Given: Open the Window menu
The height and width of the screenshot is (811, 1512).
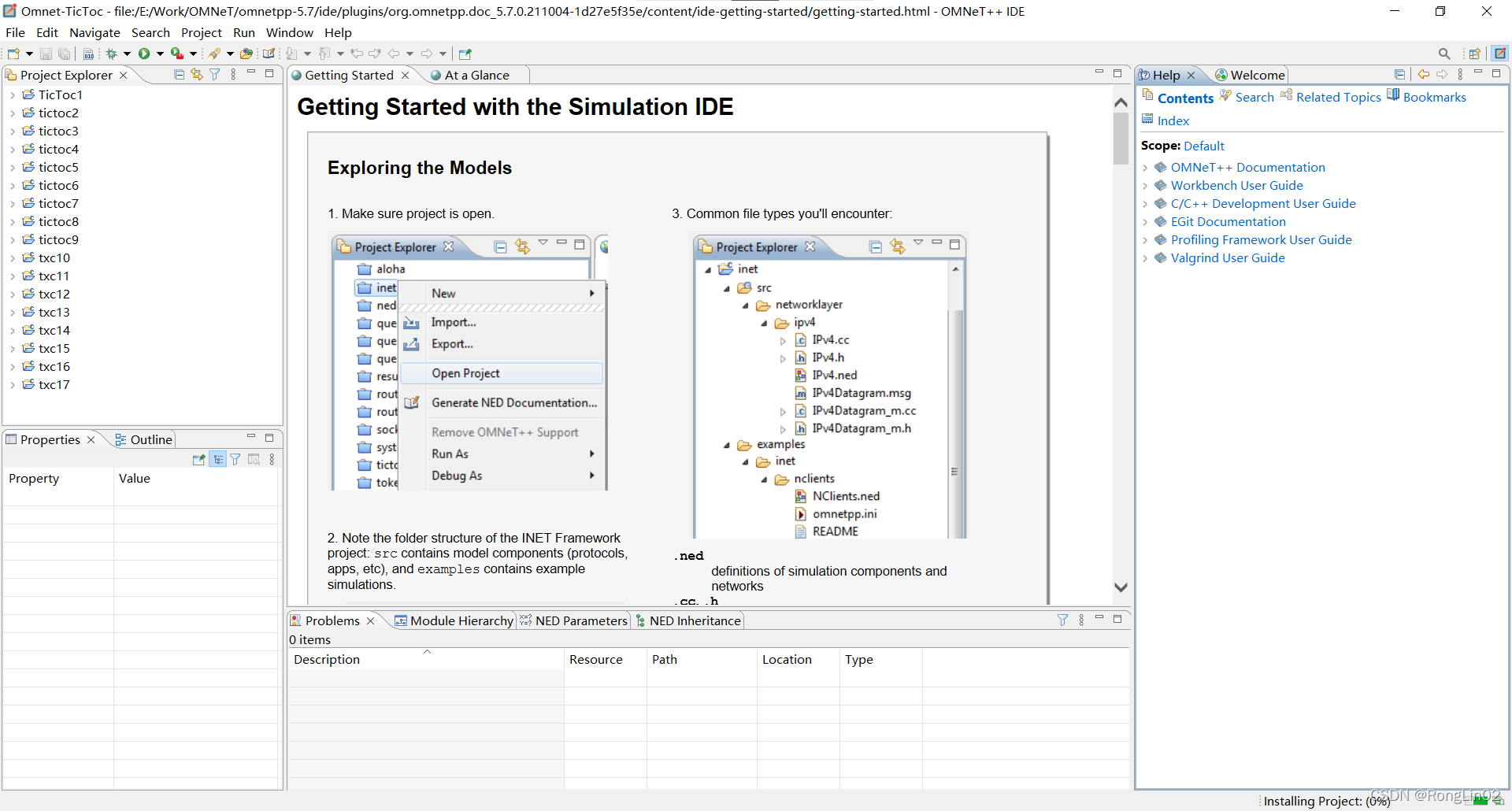Looking at the screenshot, I should click(x=290, y=32).
